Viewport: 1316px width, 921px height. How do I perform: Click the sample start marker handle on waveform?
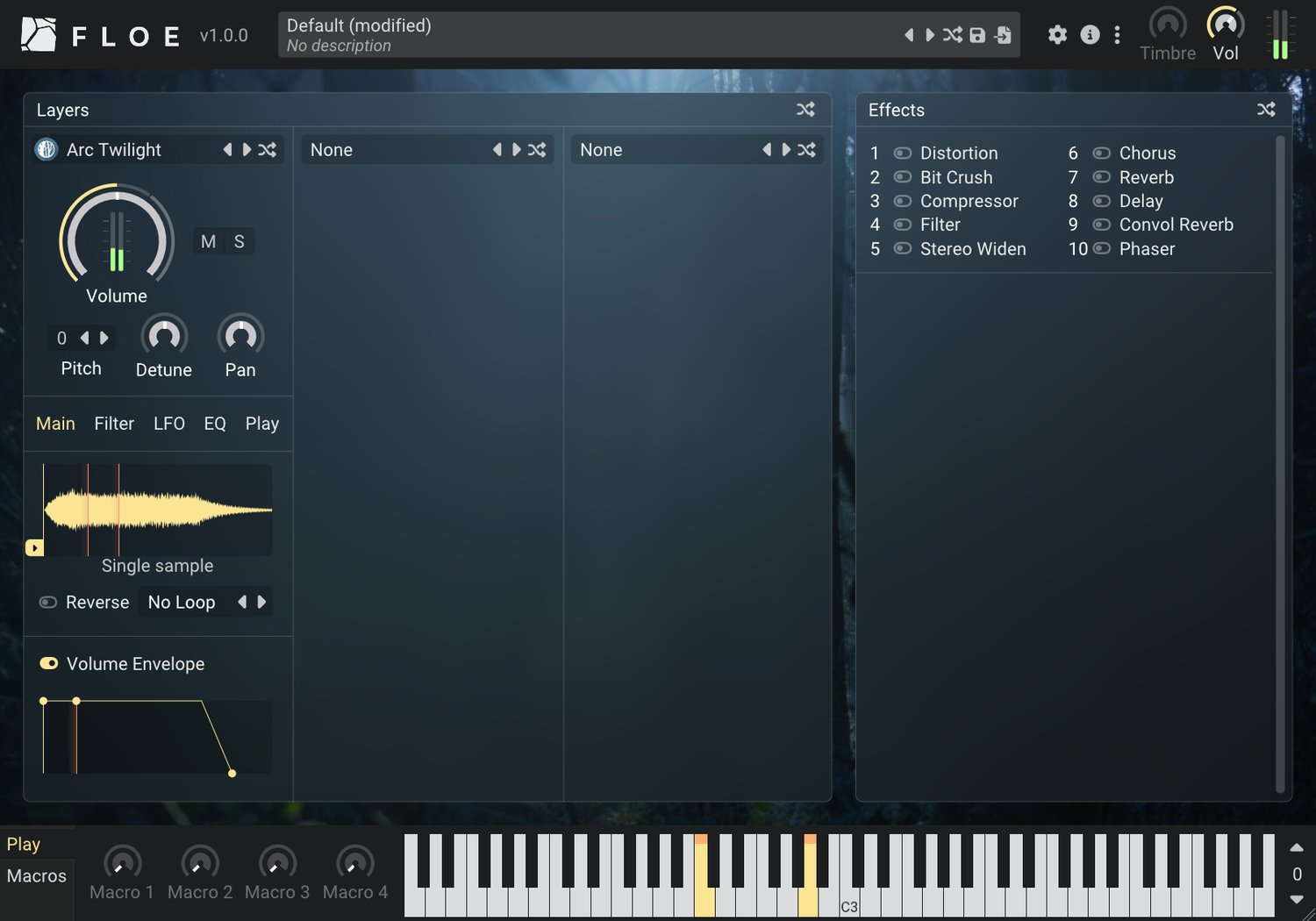point(34,548)
